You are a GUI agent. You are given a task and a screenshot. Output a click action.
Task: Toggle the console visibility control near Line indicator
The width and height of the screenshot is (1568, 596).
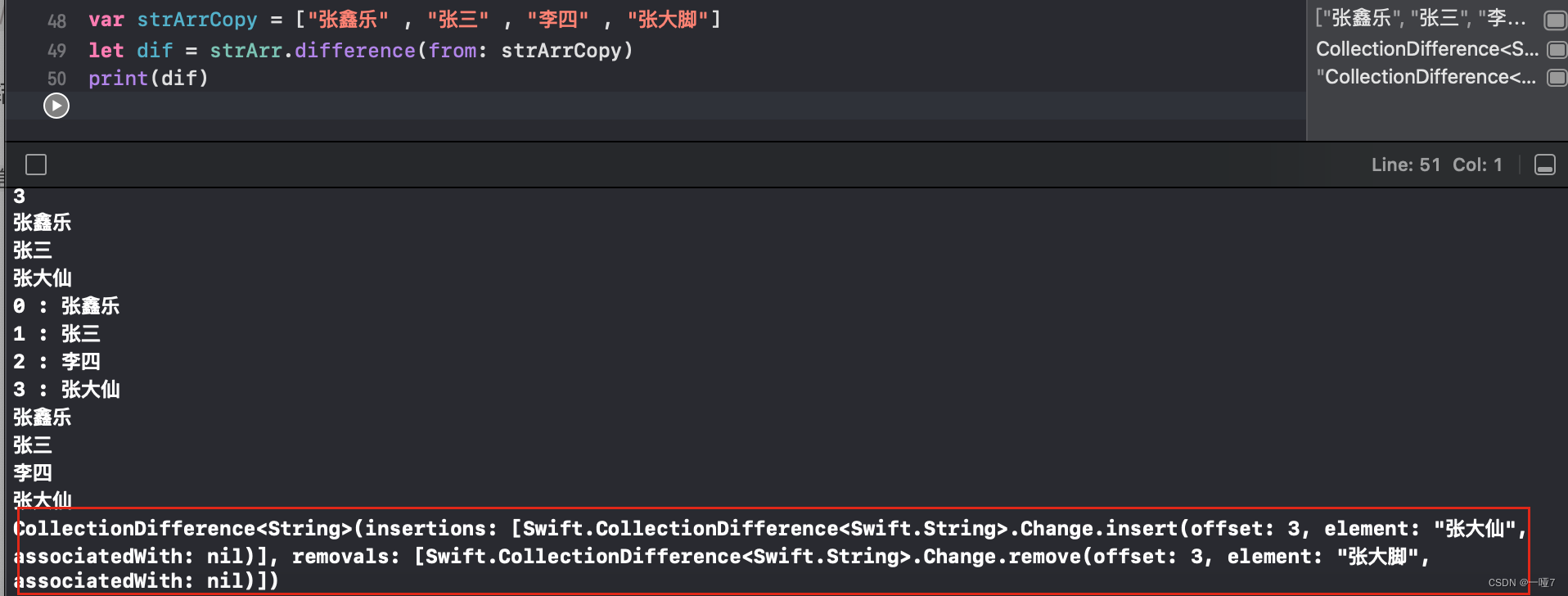click(1545, 165)
